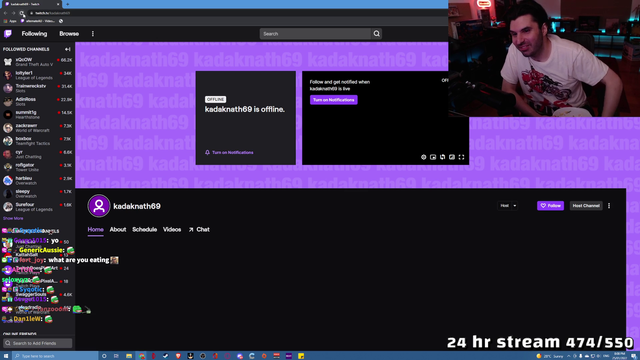
Task: Open summit1g channel in sidebar
Action: (38, 115)
